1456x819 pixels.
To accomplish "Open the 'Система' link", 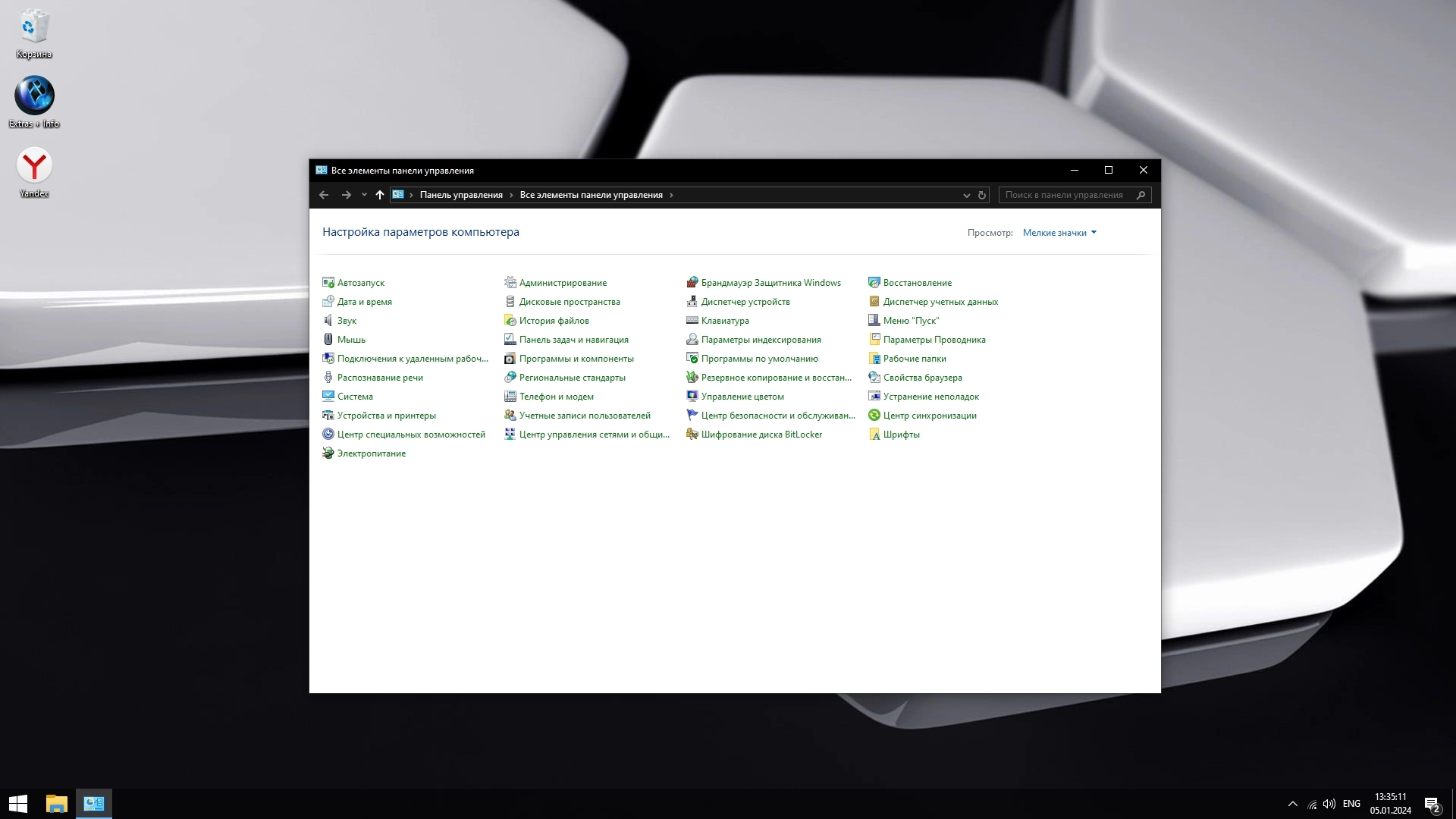I will (354, 397).
